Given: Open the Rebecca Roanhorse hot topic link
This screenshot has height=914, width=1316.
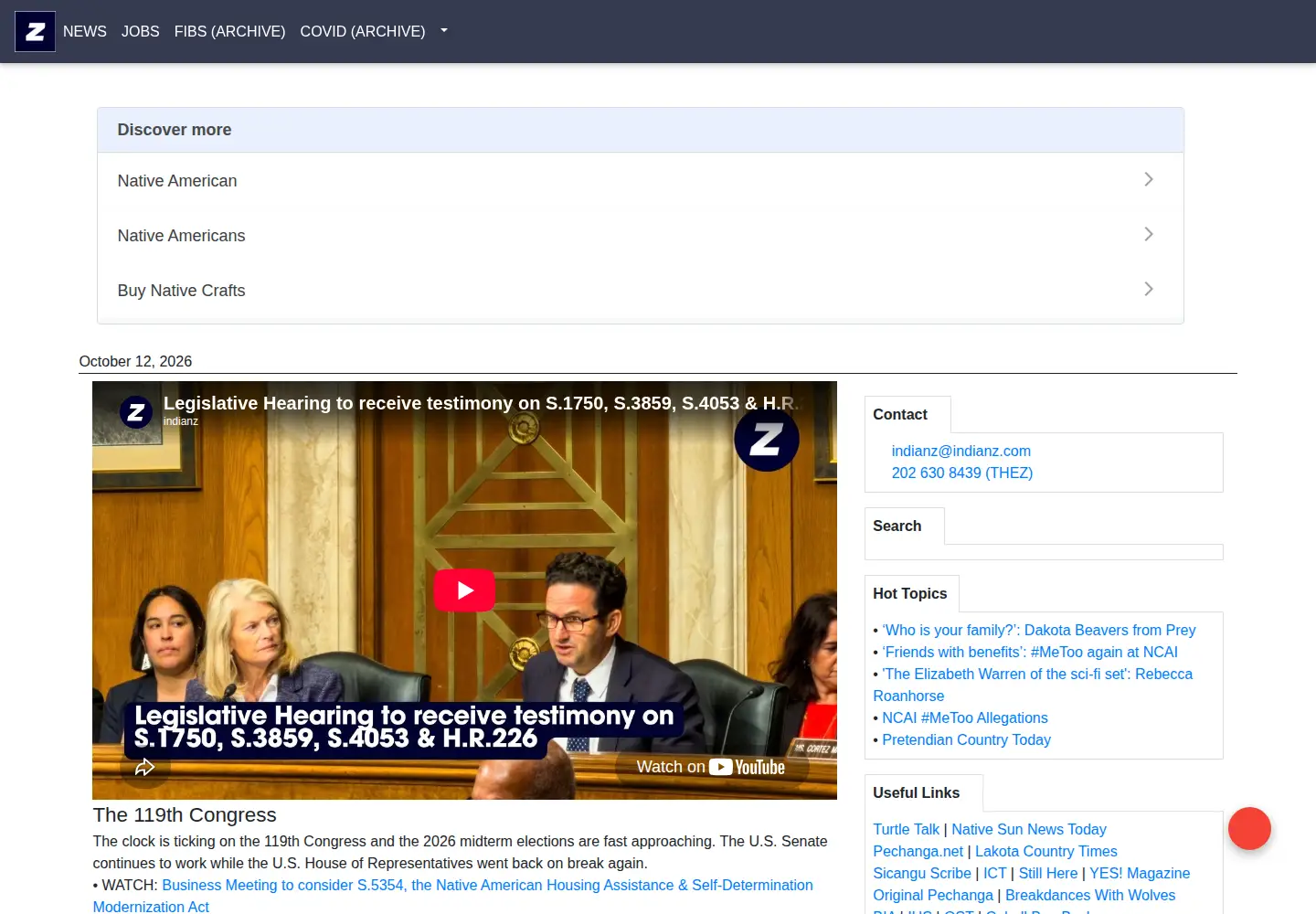Looking at the screenshot, I should pos(1033,685).
